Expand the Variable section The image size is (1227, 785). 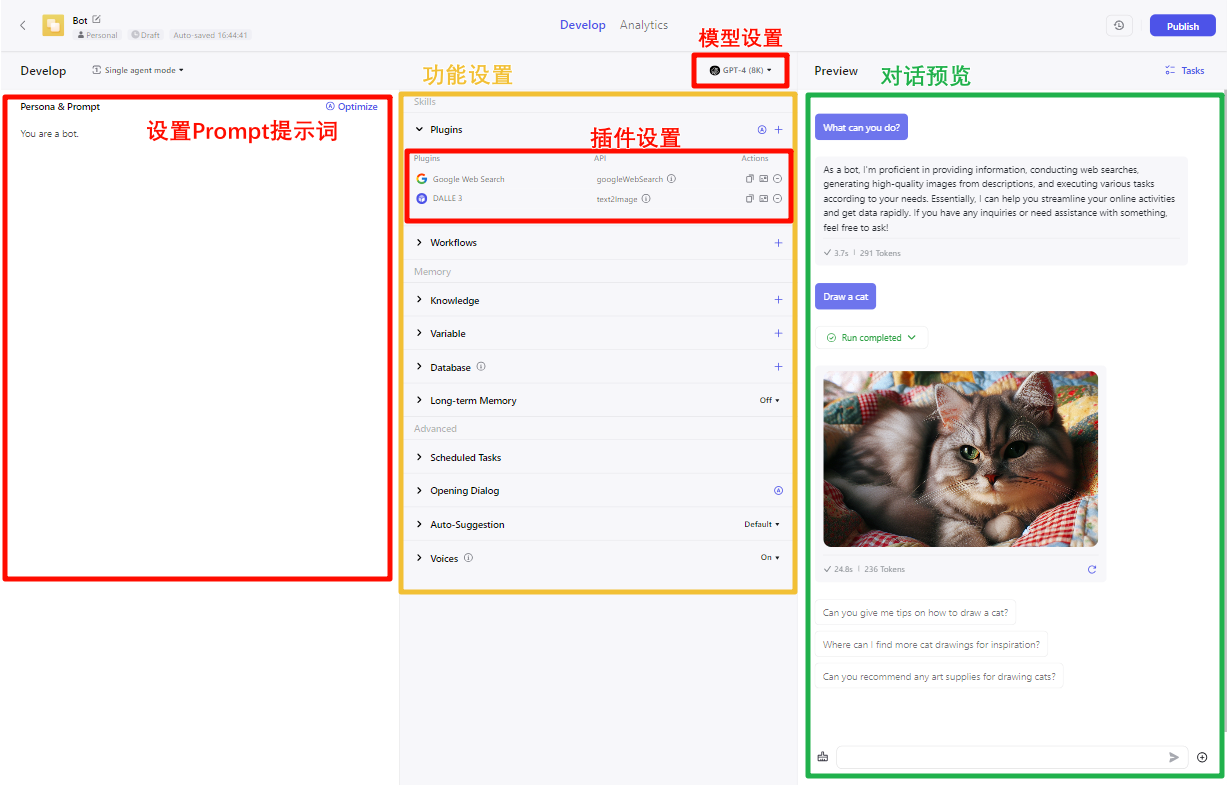(x=420, y=333)
